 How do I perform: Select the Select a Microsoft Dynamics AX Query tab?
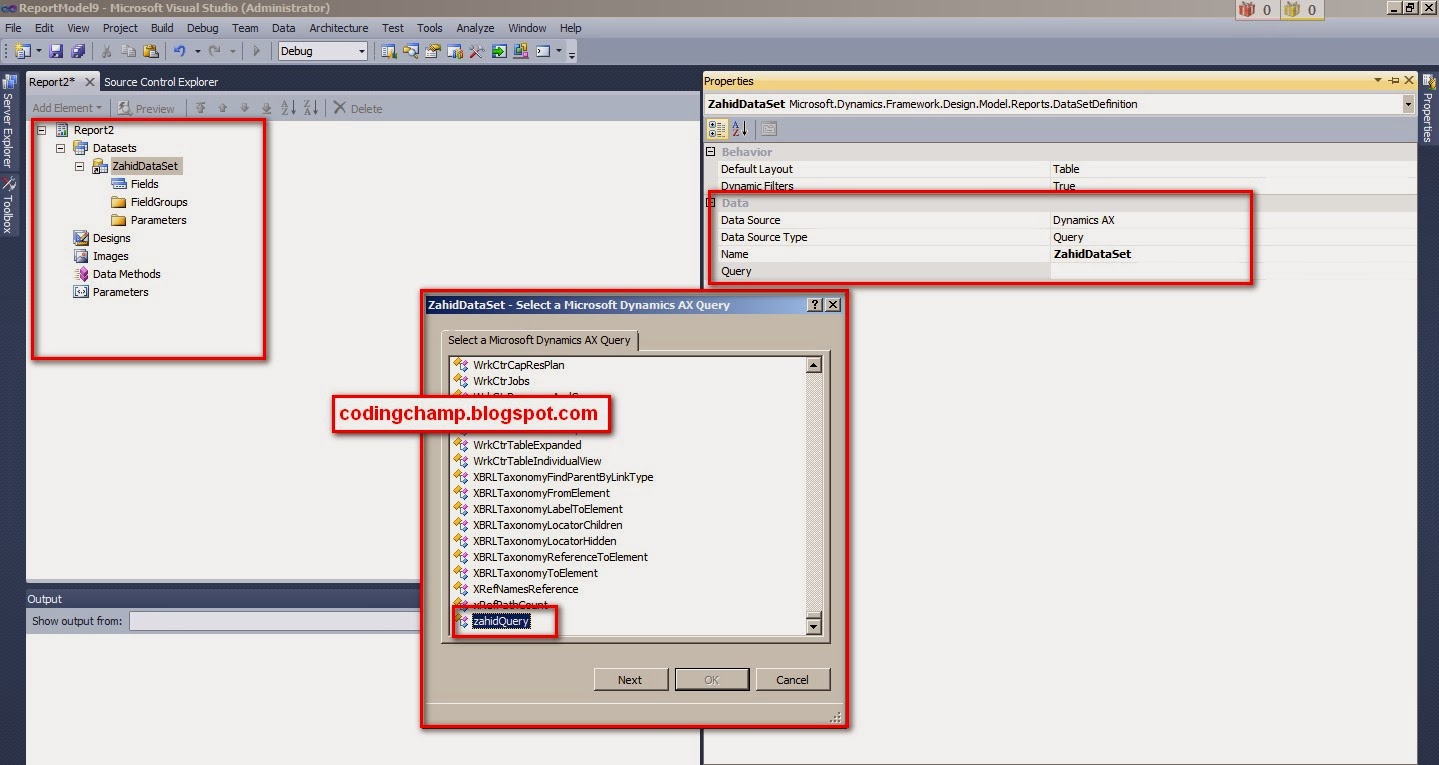tap(539, 340)
